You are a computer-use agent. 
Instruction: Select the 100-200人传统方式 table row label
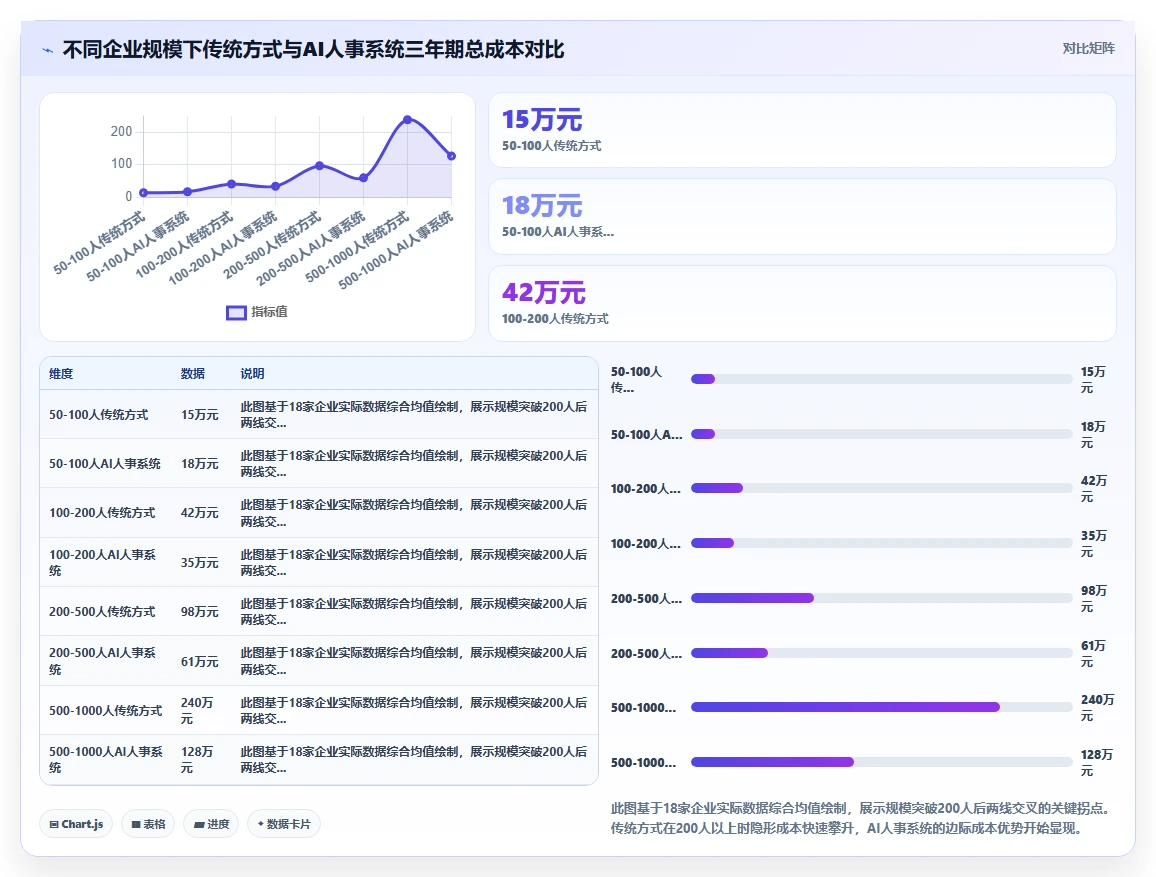[102, 513]
